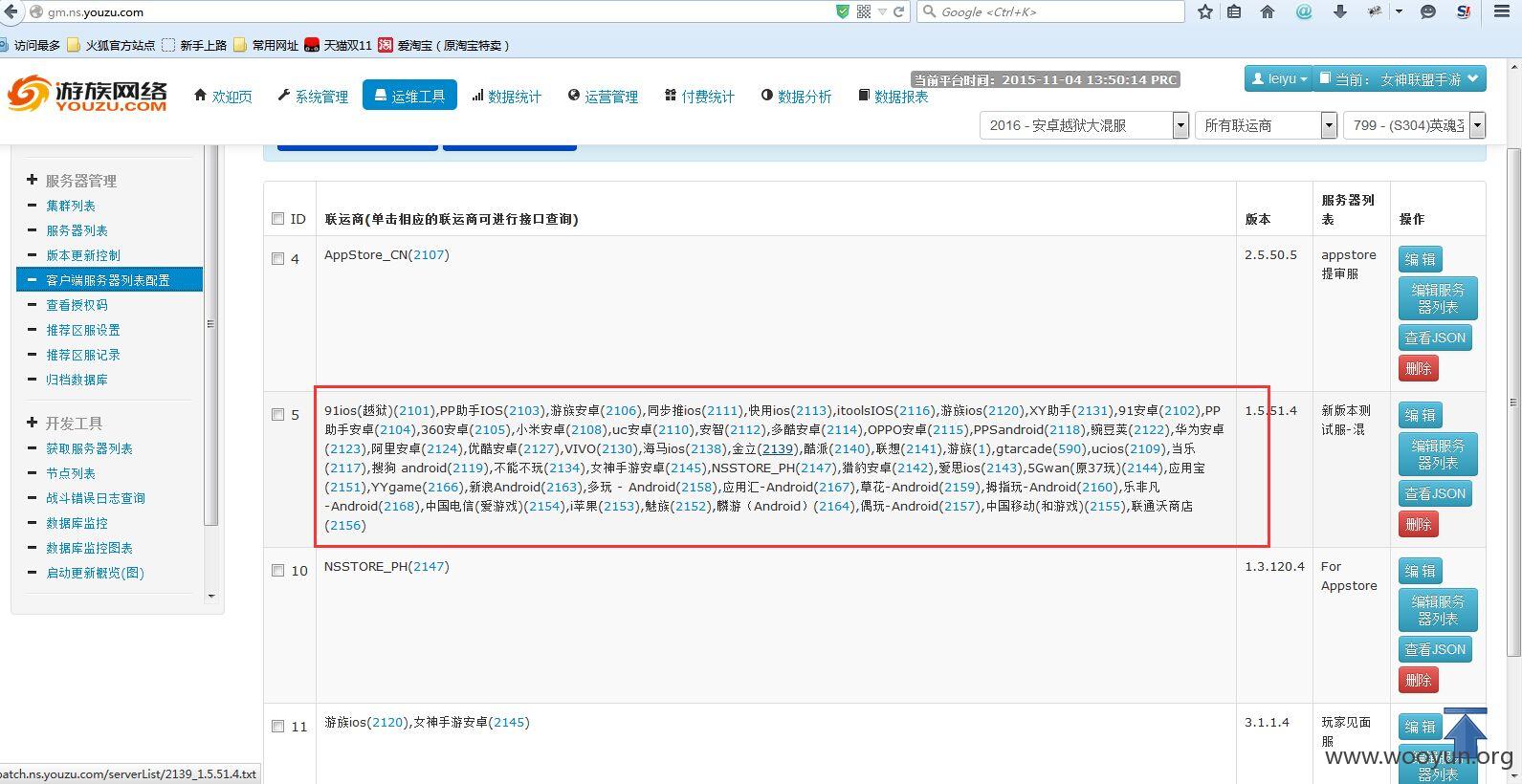
Task: Open the 欢迎页 nav tab
Action: click(x=222, y=96)
